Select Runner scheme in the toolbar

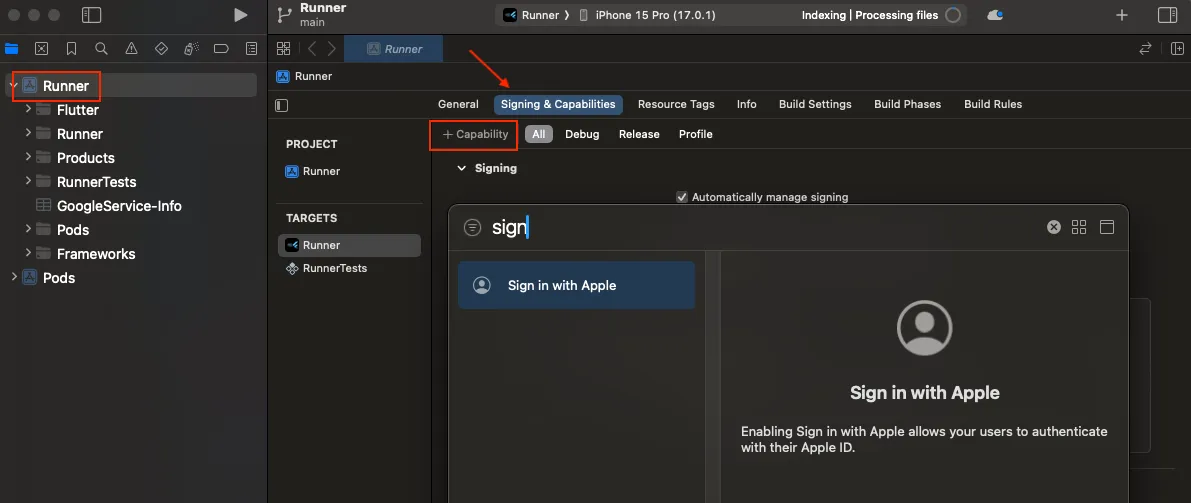(x=531, y=15)
